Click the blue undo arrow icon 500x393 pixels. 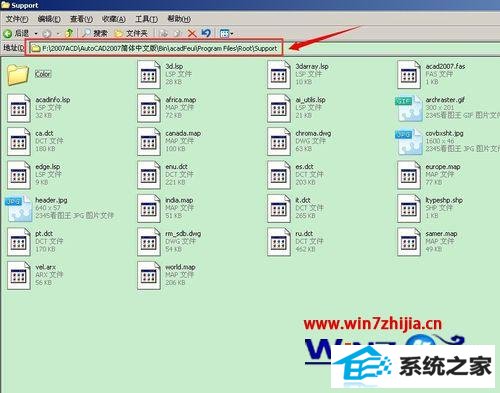(206, 33)
